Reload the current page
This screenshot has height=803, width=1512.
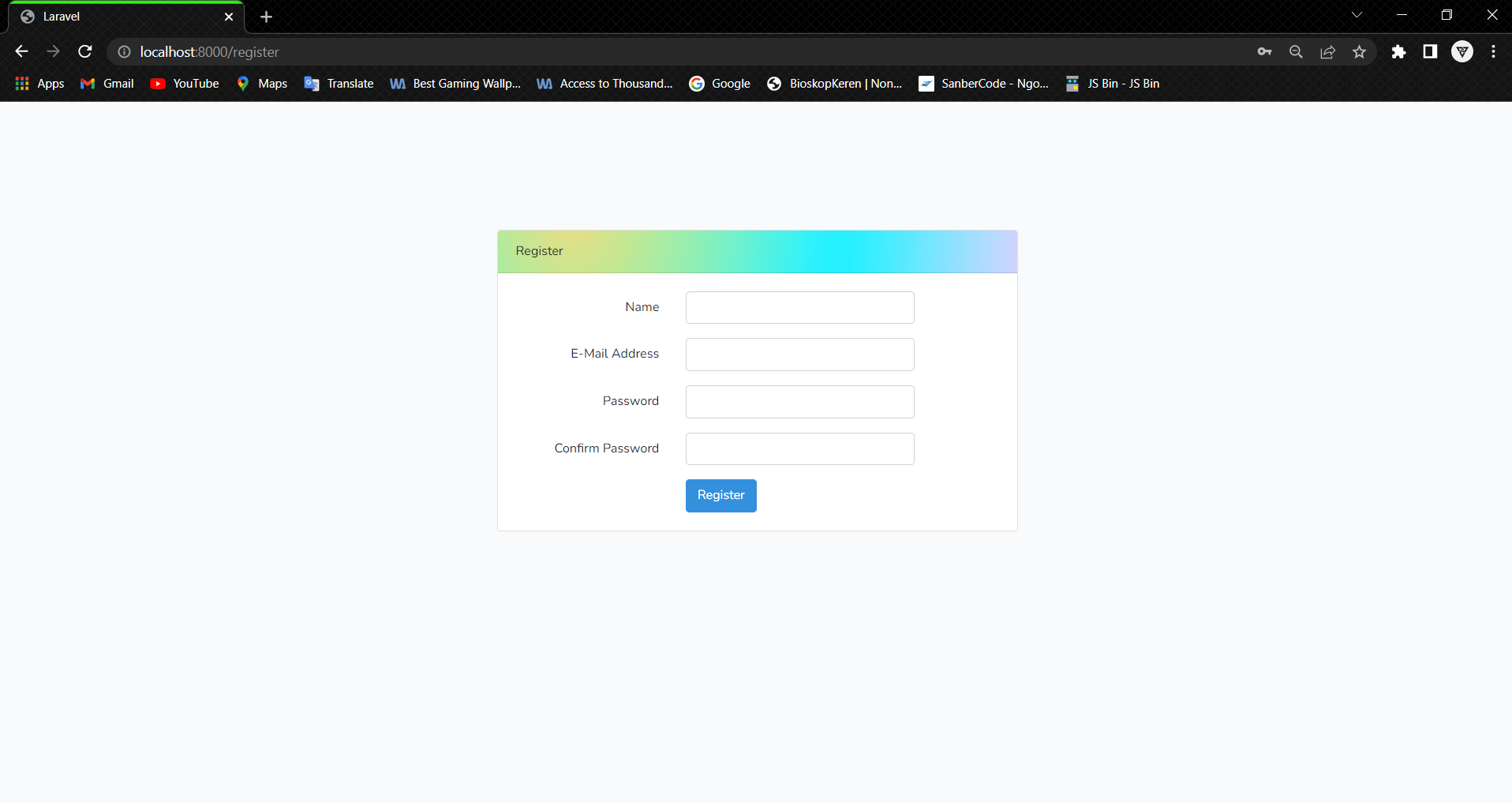[x=84, y=51]
